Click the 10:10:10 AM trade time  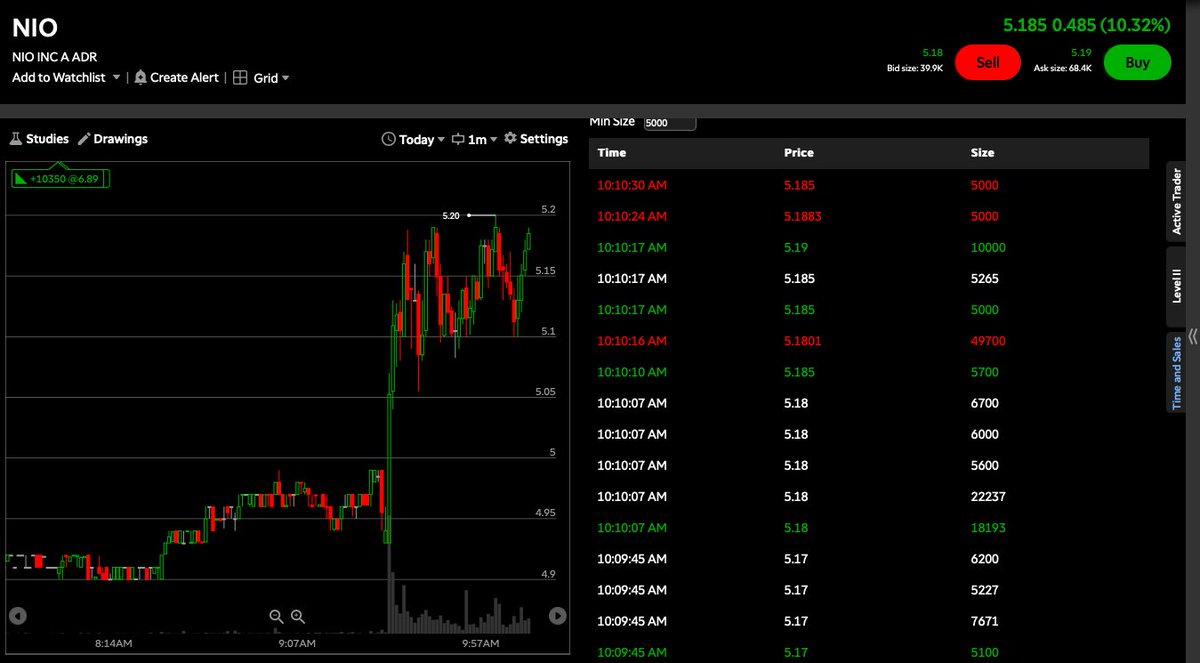point(632,372)
